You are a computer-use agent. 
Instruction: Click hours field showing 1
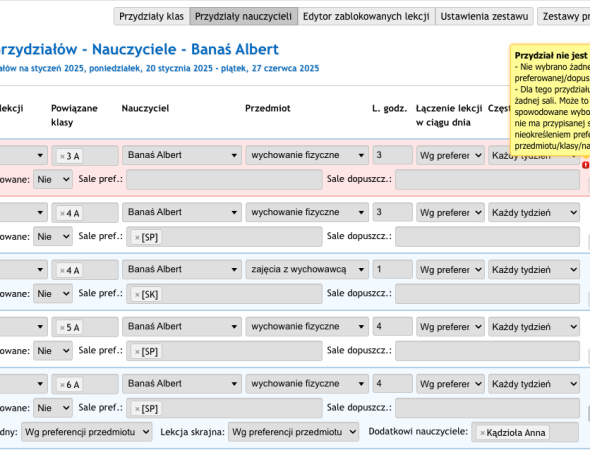point(392,269)
